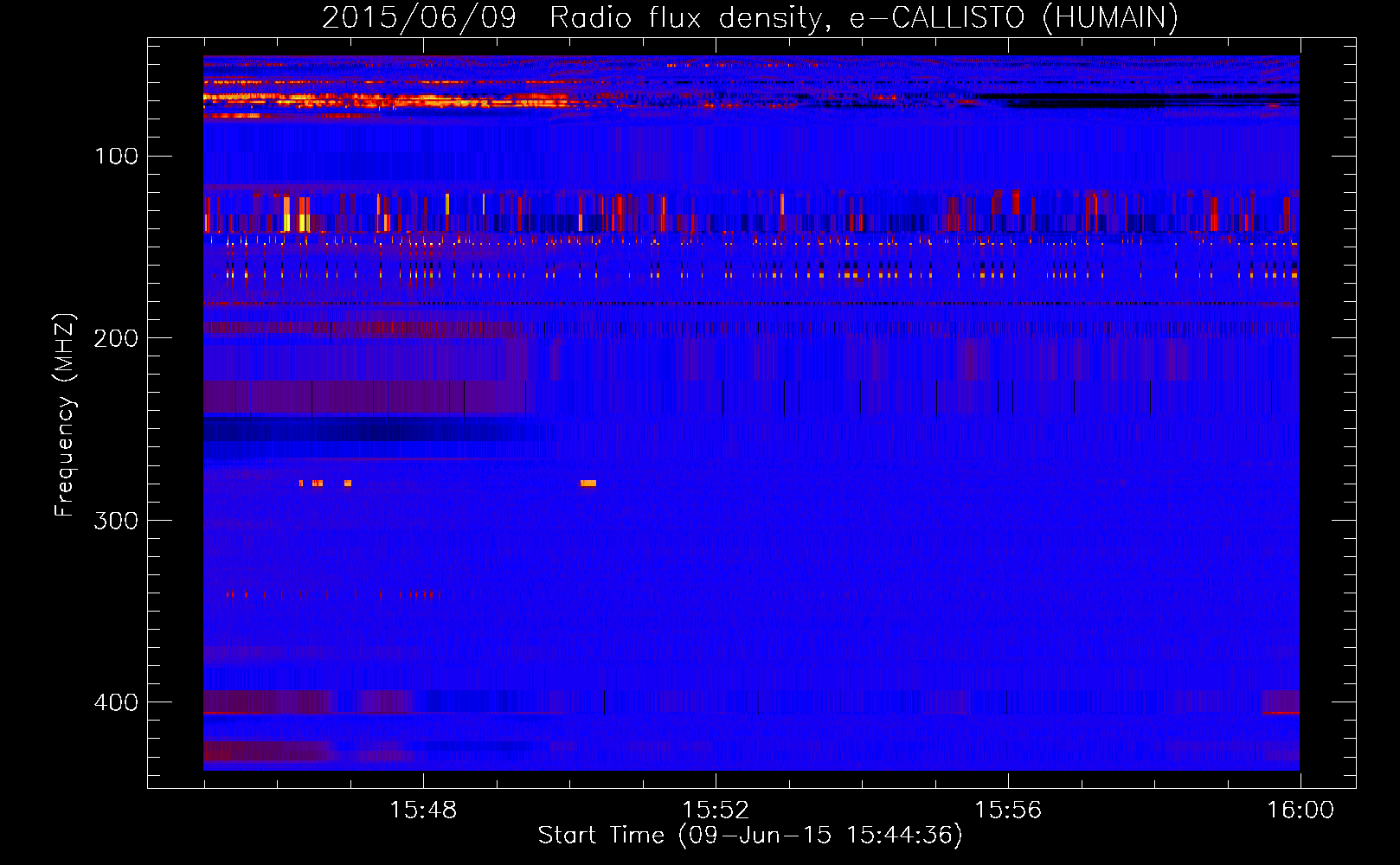Click the 'Start Time (09-Jun-15 15:44:36)' axis label
Viewport: 1400px width, 865px height.
pos(750,836)
